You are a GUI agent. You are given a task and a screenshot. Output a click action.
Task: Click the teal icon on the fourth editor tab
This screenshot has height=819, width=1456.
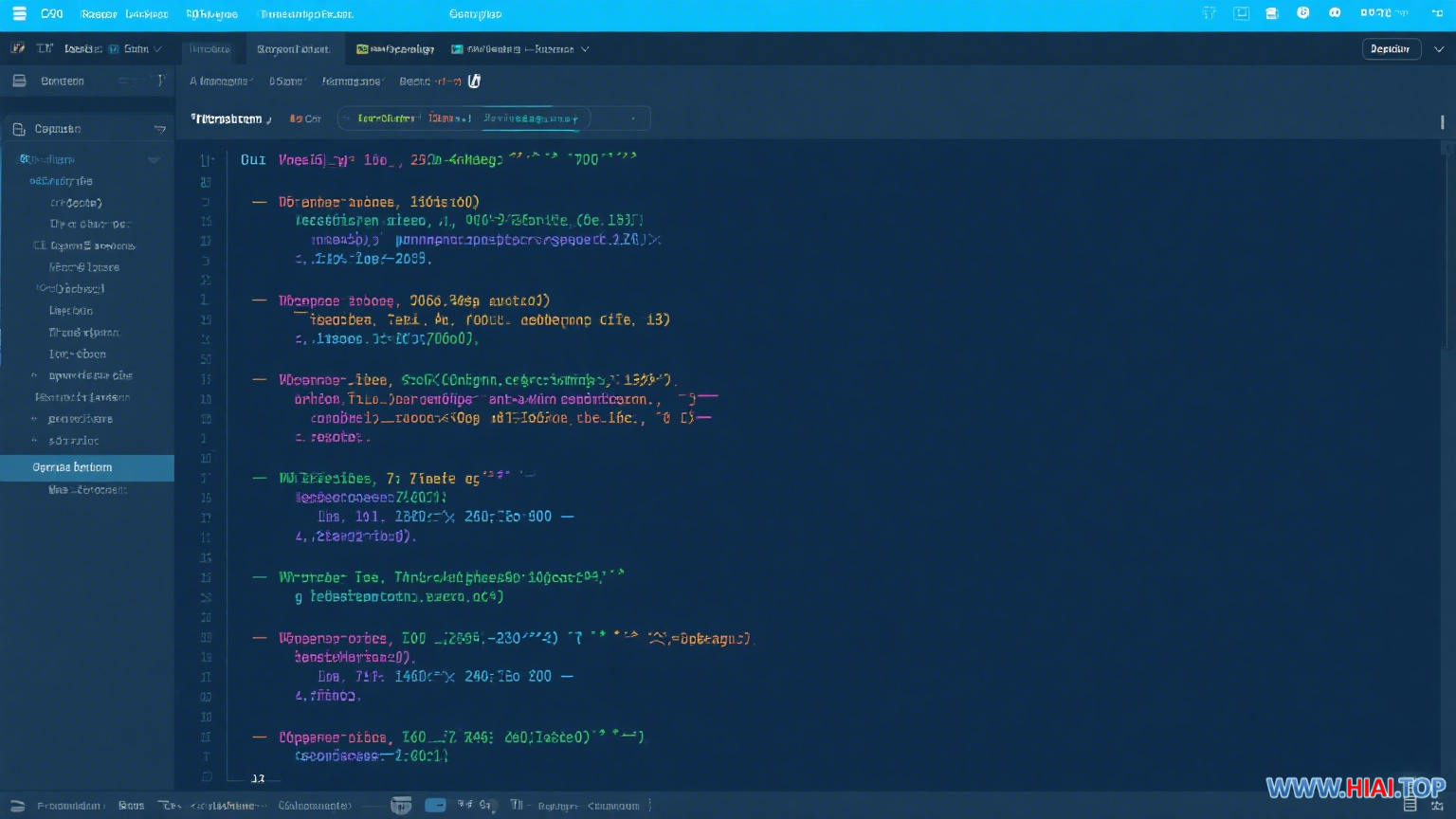458,48
